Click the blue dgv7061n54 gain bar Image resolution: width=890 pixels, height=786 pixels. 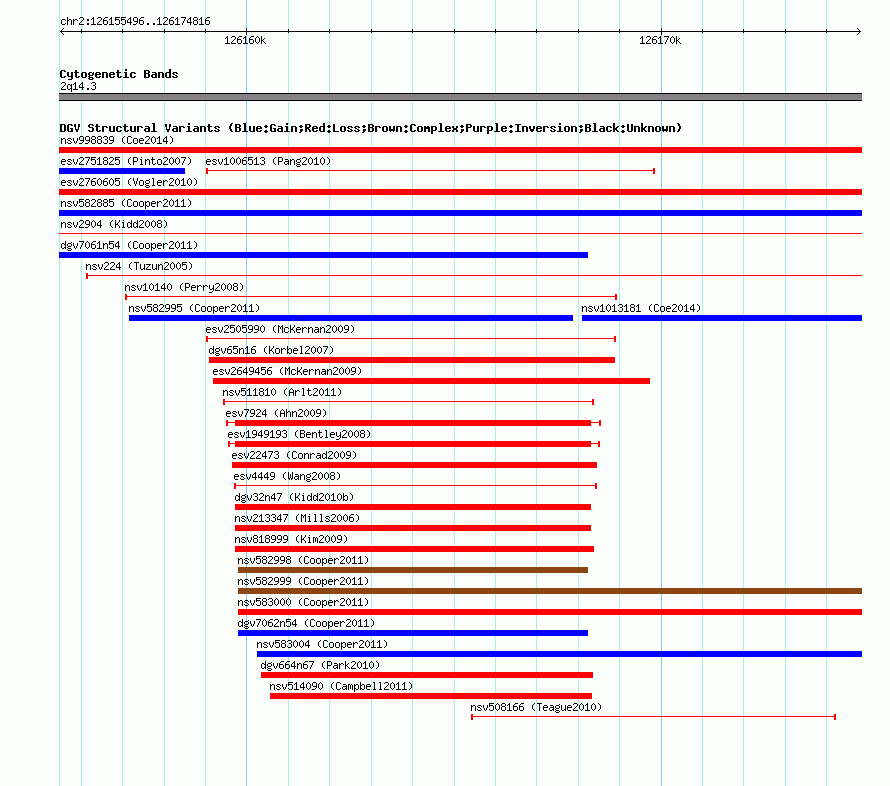[324, 255]
